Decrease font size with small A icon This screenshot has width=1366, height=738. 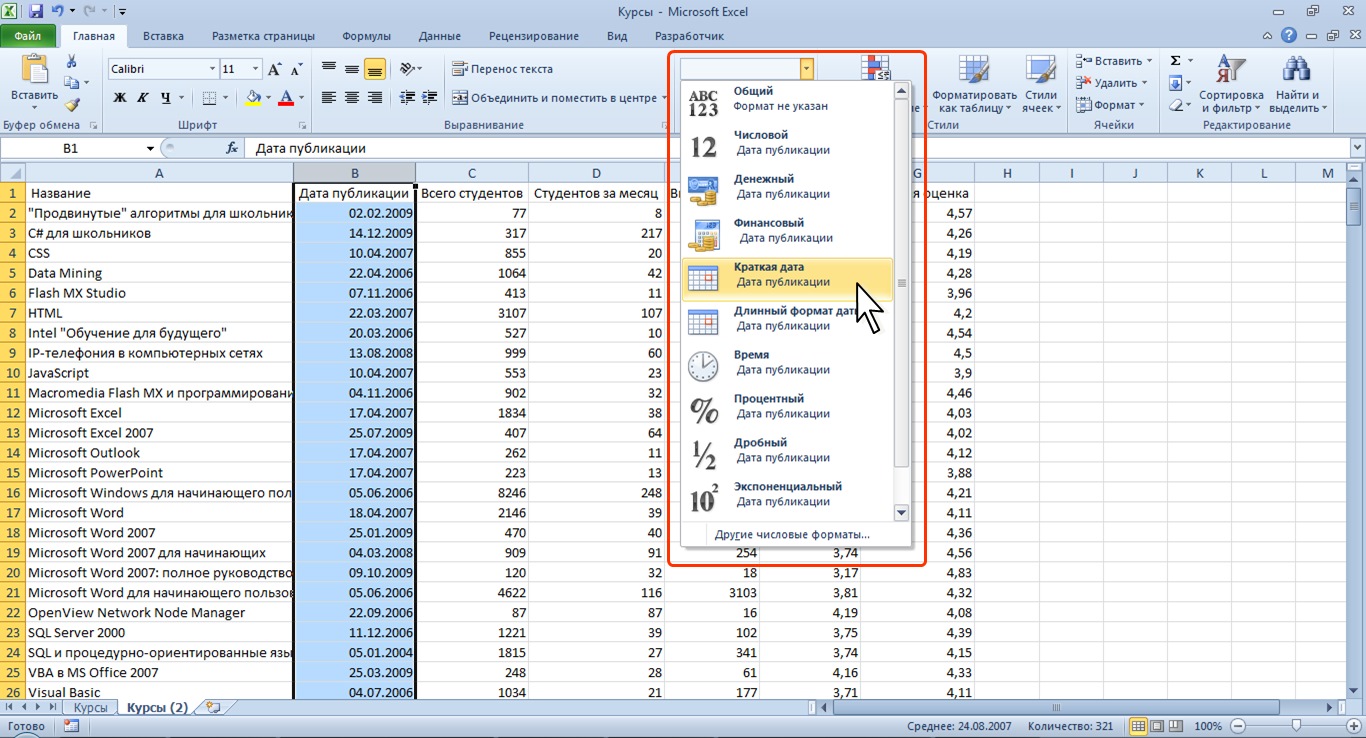(x=297, y=69)
